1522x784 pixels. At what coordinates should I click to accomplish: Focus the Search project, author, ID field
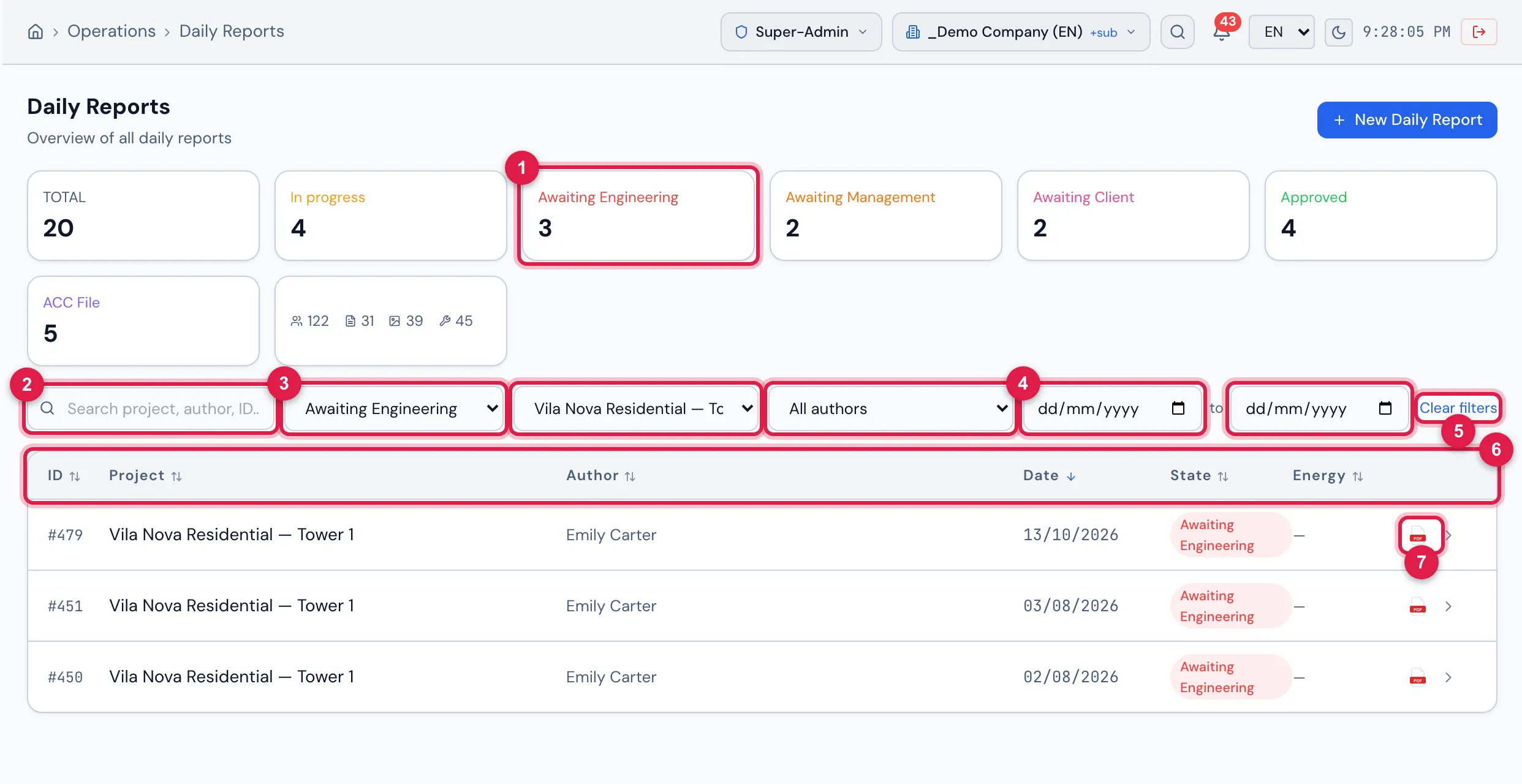tap(151, 409)
